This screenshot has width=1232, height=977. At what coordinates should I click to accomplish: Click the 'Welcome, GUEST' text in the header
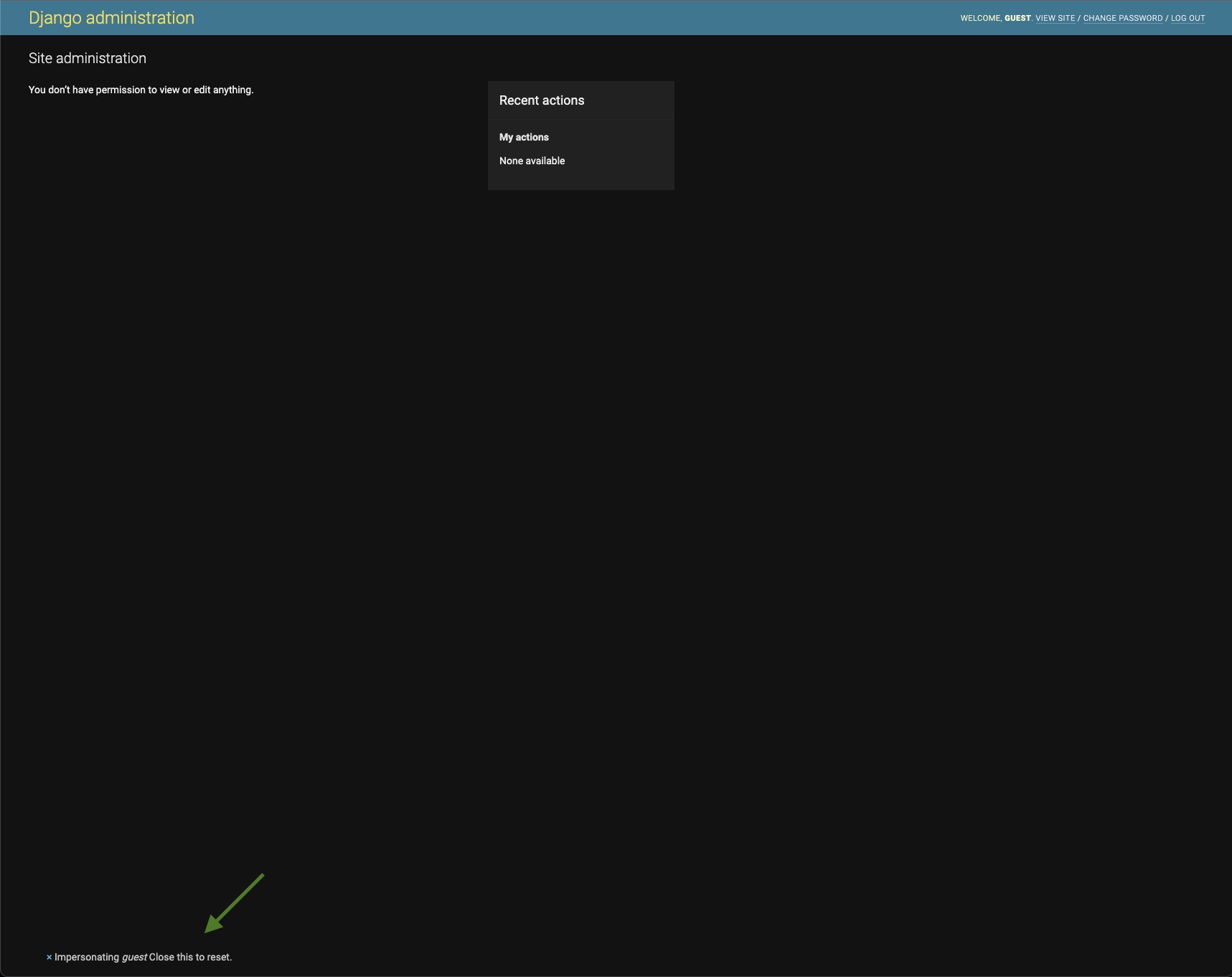(x=995, y=18)
